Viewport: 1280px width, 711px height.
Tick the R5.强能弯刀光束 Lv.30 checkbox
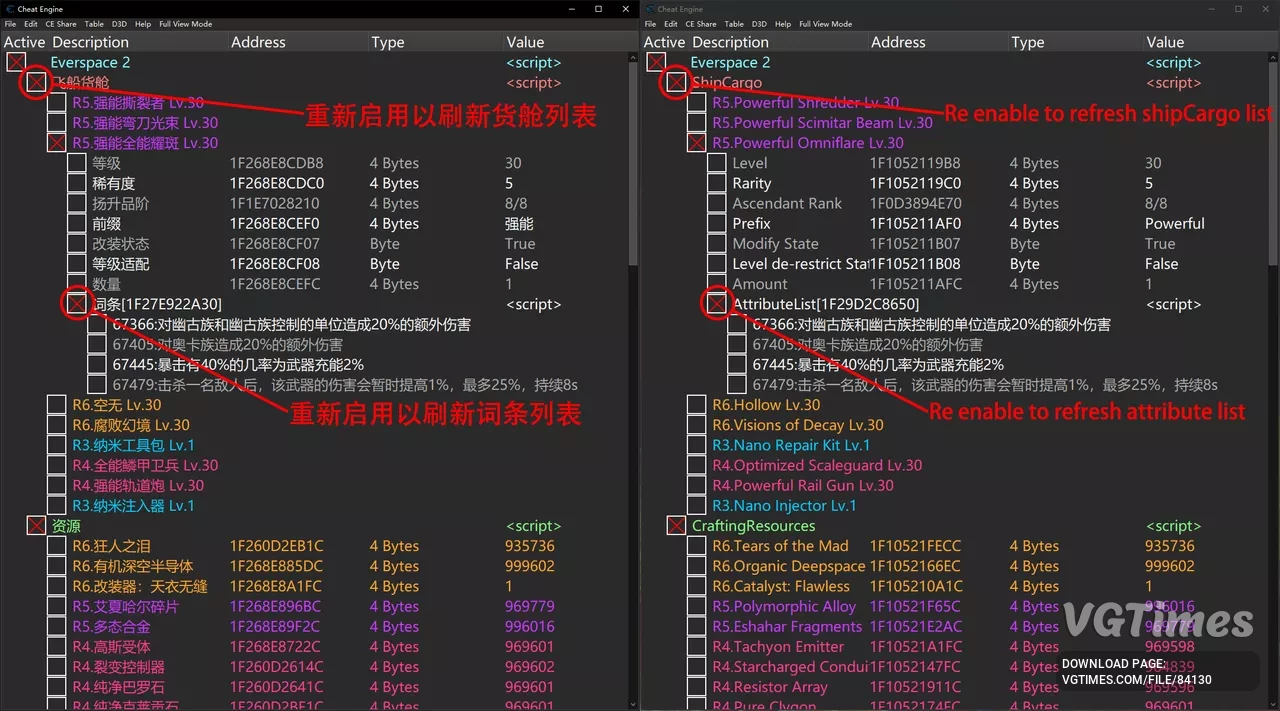(x=56, y=123)
